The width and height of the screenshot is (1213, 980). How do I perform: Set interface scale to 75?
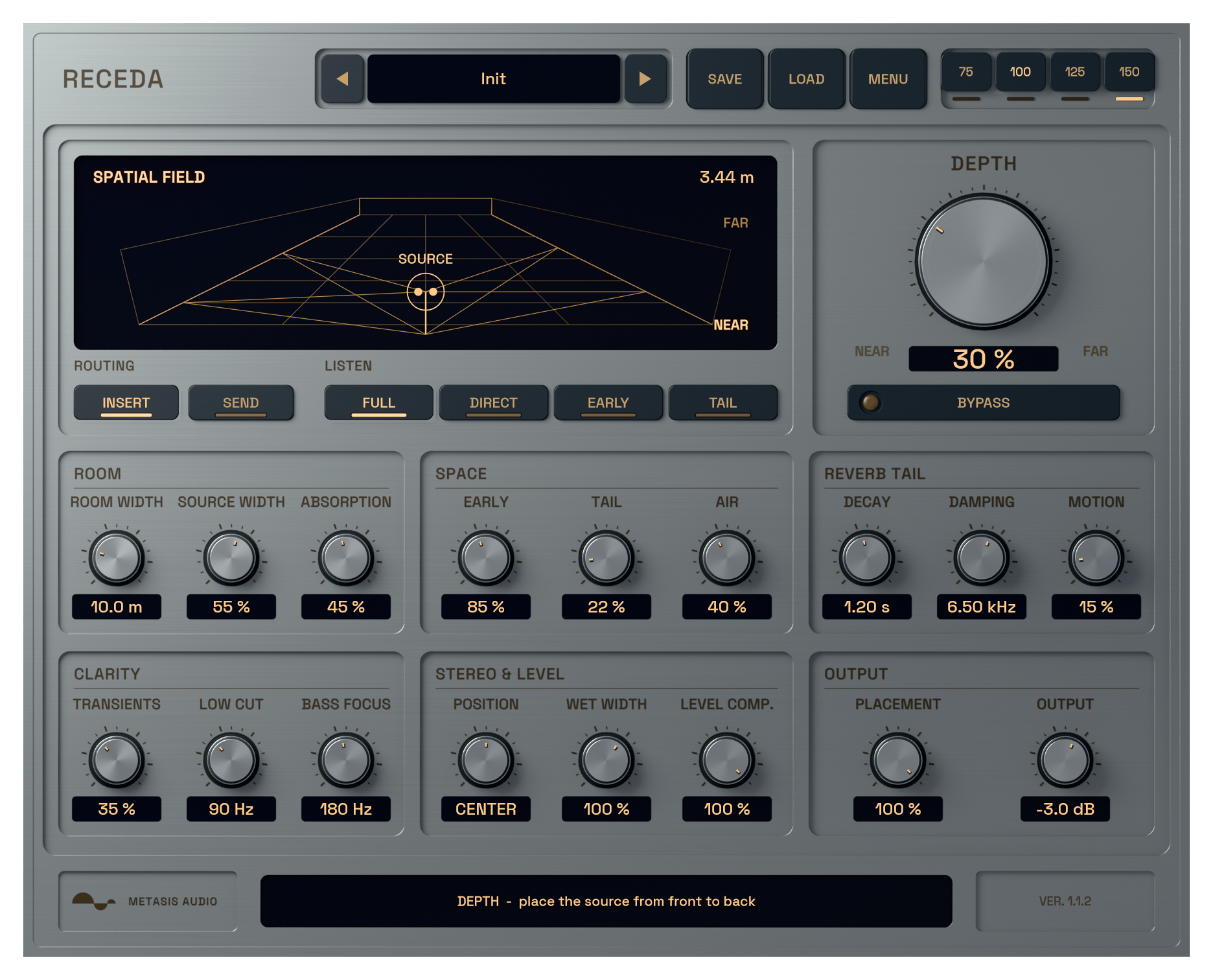[966, 72]
